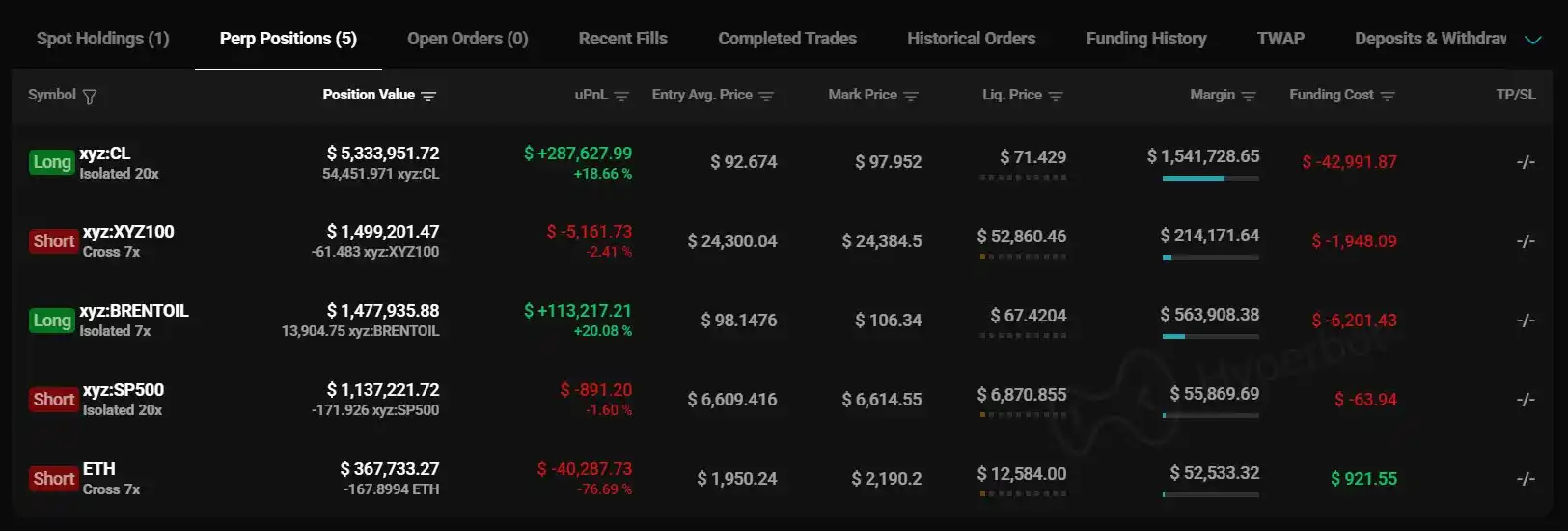Click the Symbol filter funnel icon

90,97
